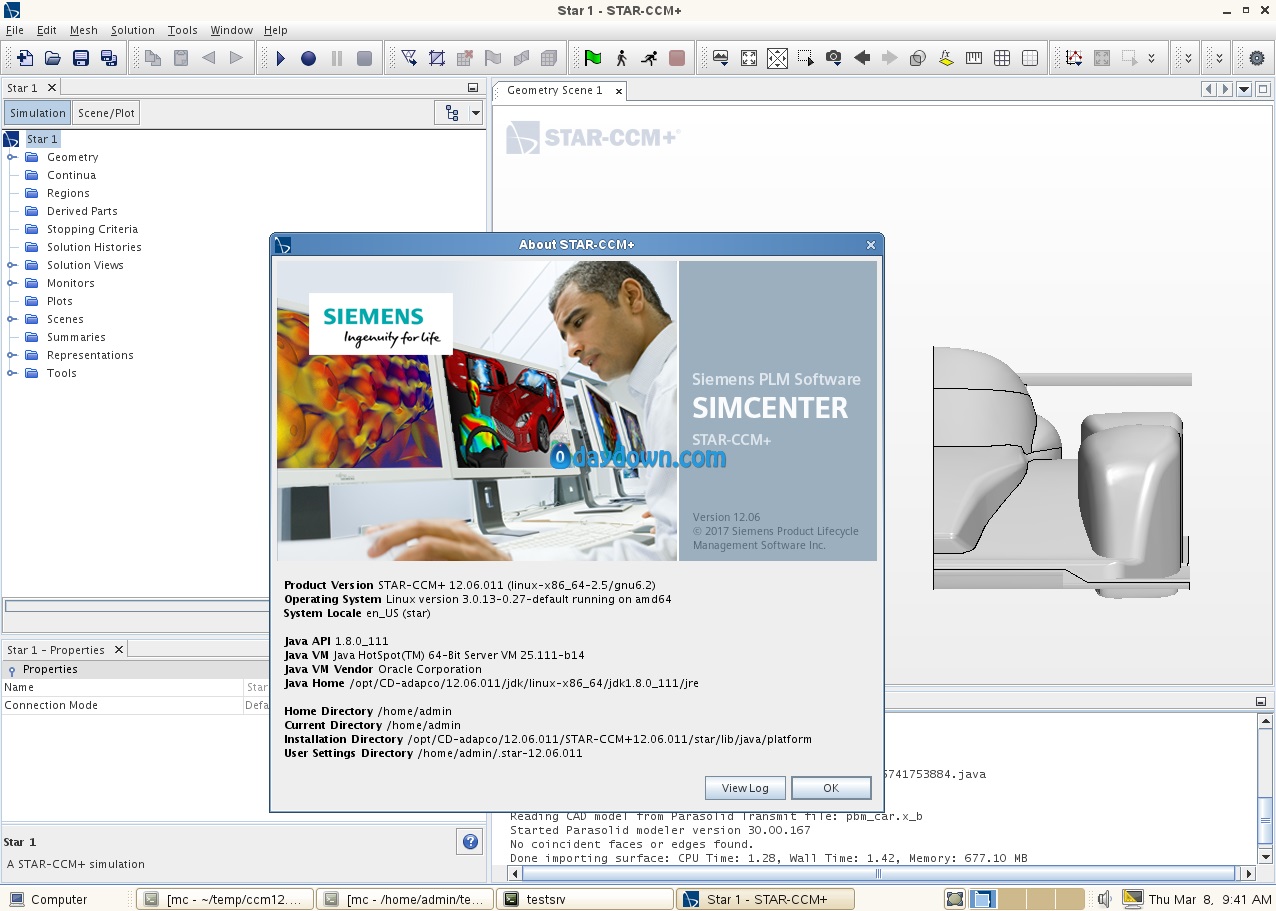
Task: Click the volume speaker icon in the tray
Action: (x=1104, y=899)
